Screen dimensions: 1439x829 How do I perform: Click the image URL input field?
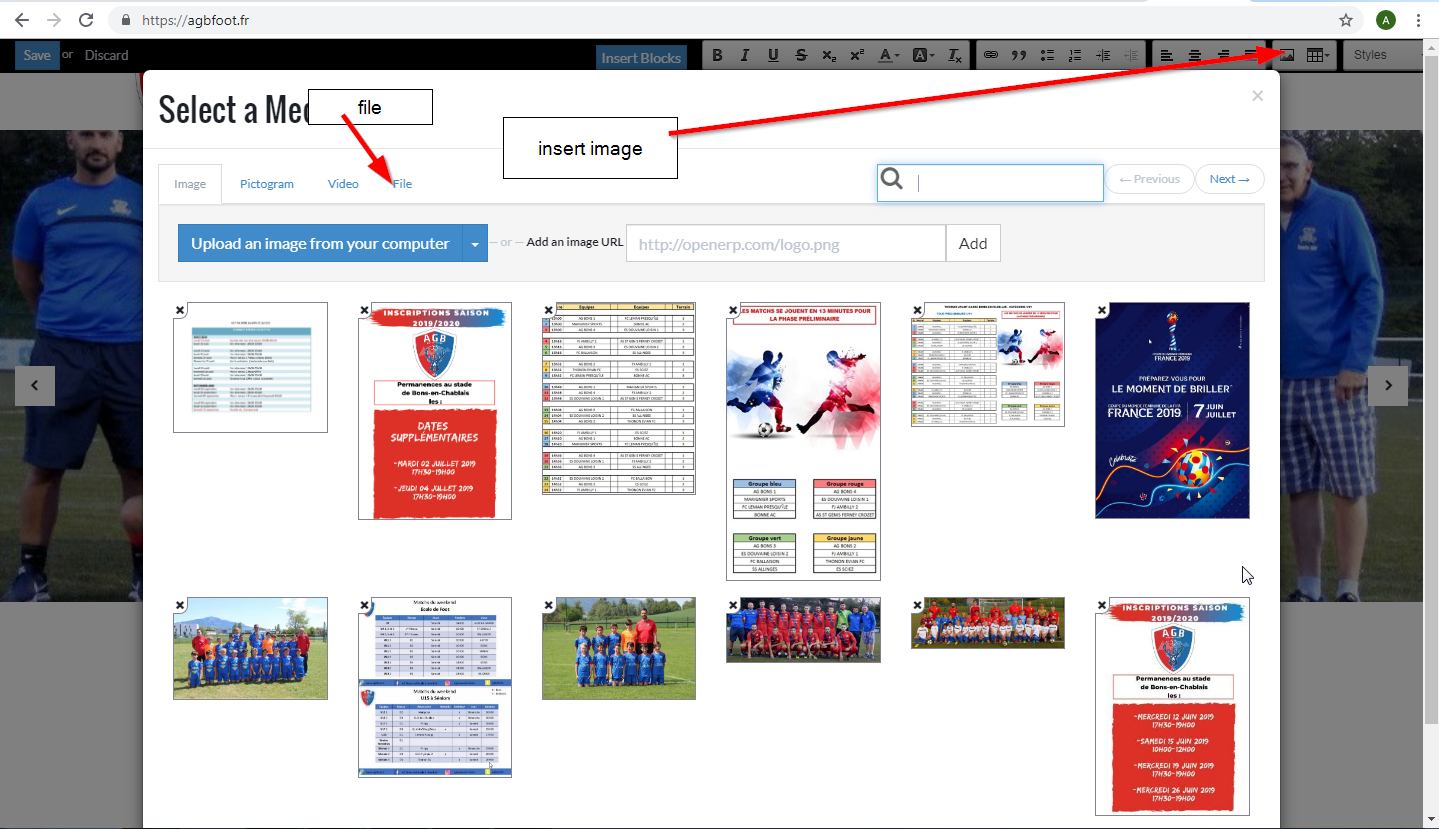(785, 243)
